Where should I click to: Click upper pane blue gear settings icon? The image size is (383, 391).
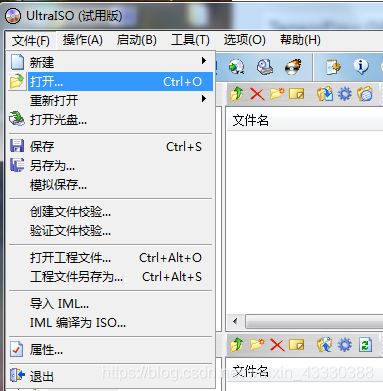[345, 94]
